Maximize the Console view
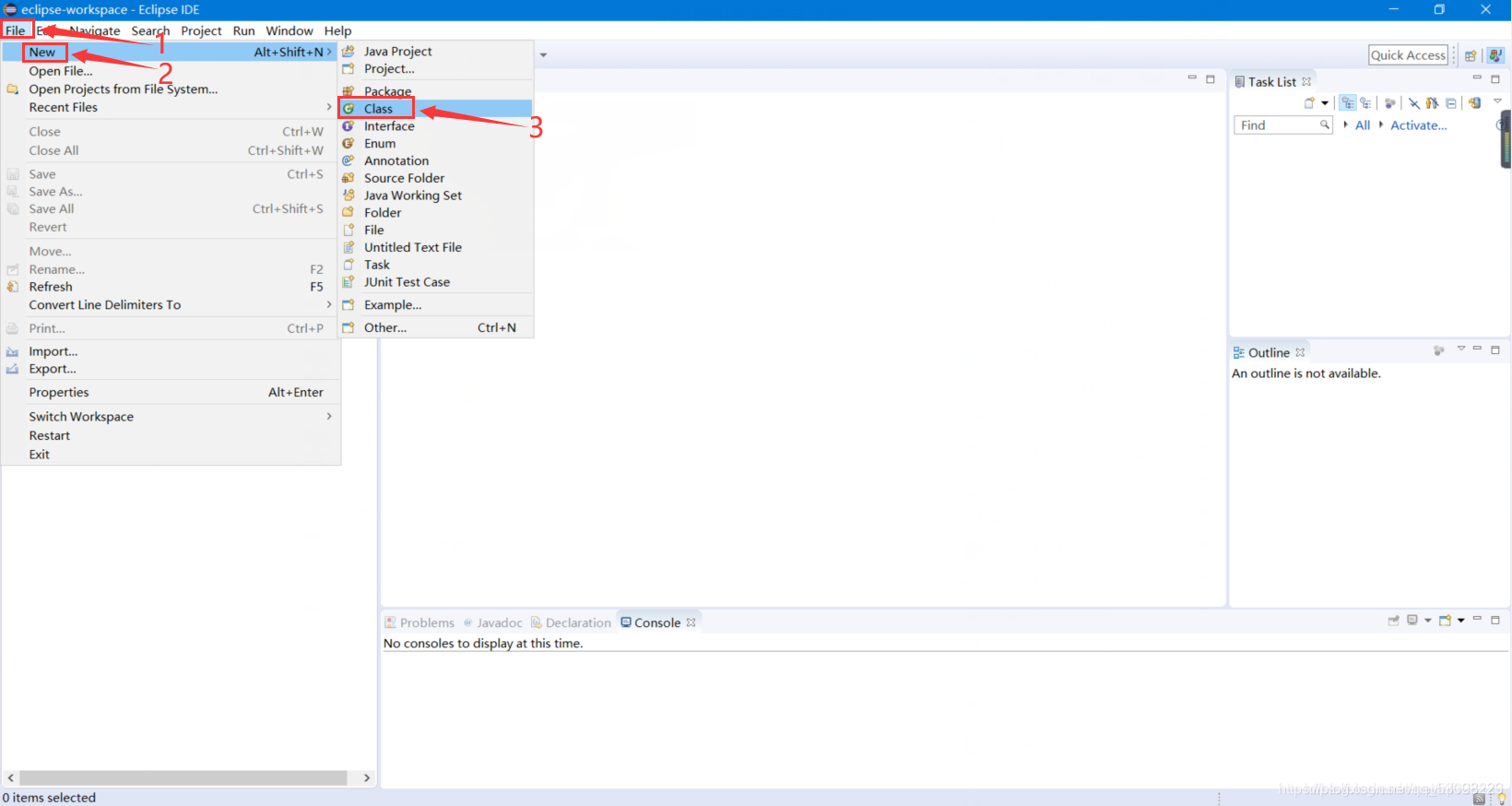 tap(1495, 620)
